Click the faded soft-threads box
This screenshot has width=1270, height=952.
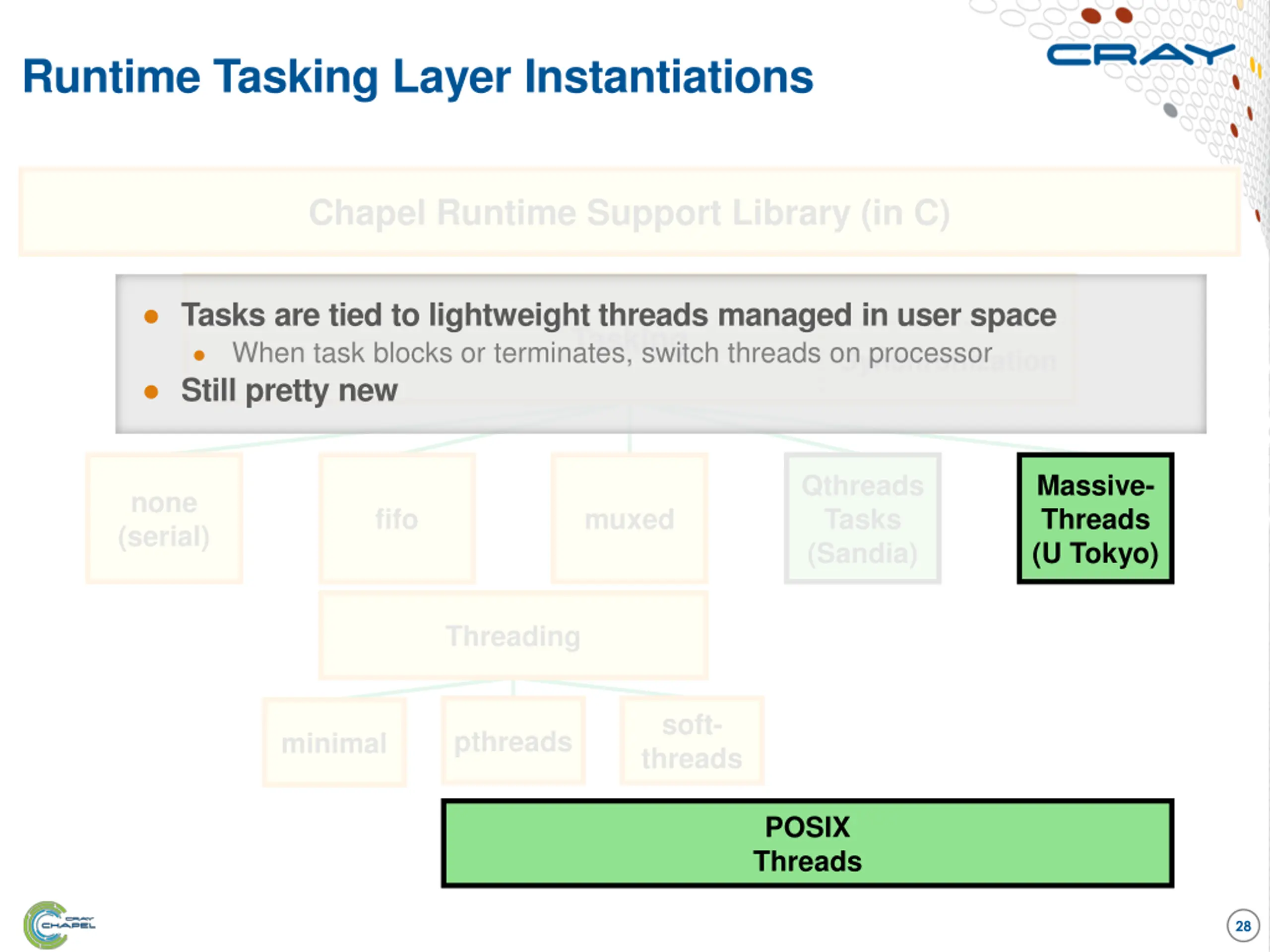[692, 741]
